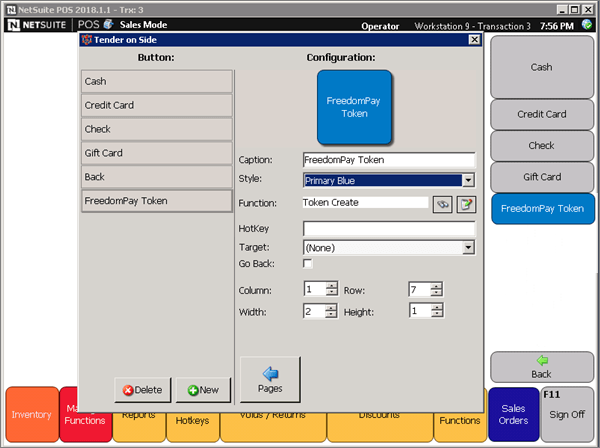The image size is (600, 448).
Task: Click the New button
Action: [x=203, y=390]
